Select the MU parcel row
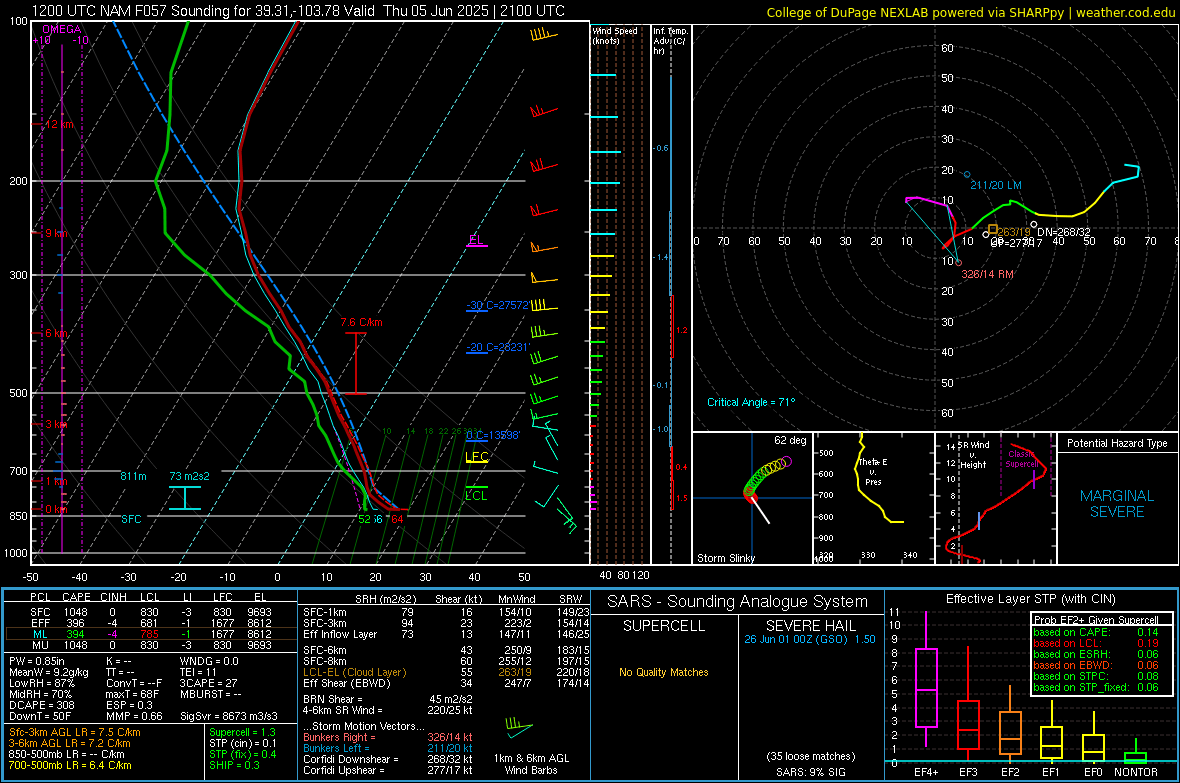The height and width of the screenshot is (783, 1180). point(151,644)
